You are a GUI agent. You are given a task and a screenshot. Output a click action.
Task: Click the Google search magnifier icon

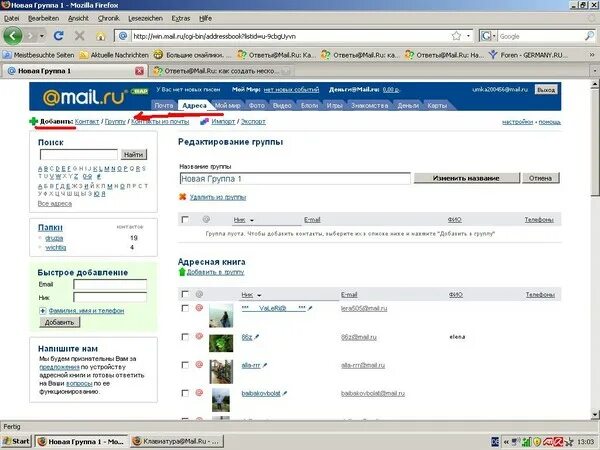click(x=589, y=36)
